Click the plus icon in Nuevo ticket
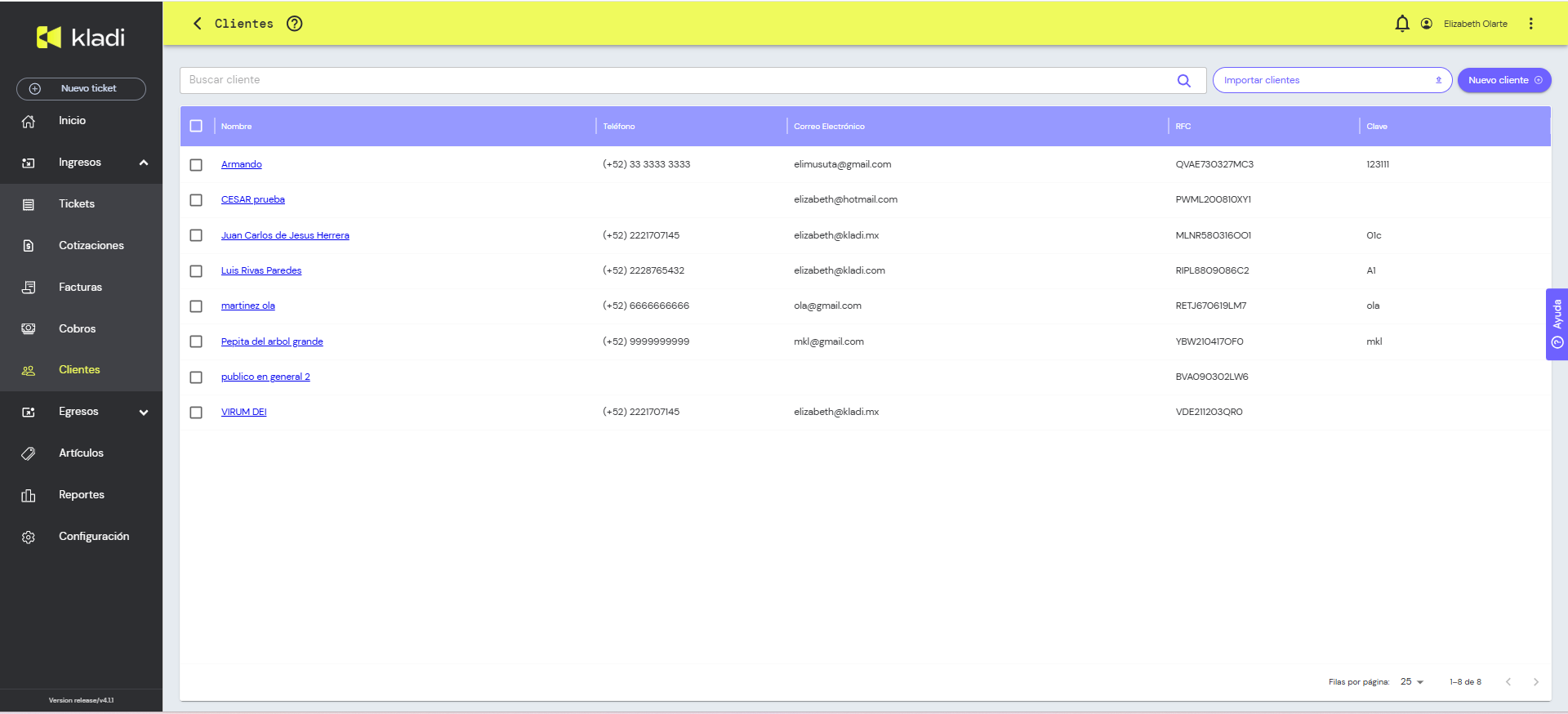The image size is (1568, 714). 35,89
